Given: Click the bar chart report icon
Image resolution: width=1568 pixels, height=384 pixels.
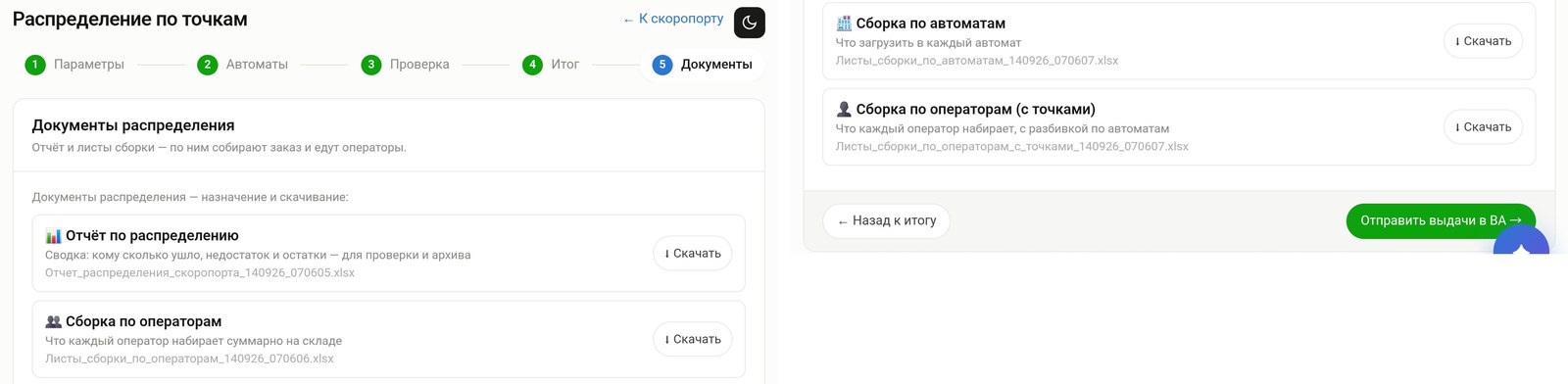Looking at the screenshot, I should tap(54, 236).
